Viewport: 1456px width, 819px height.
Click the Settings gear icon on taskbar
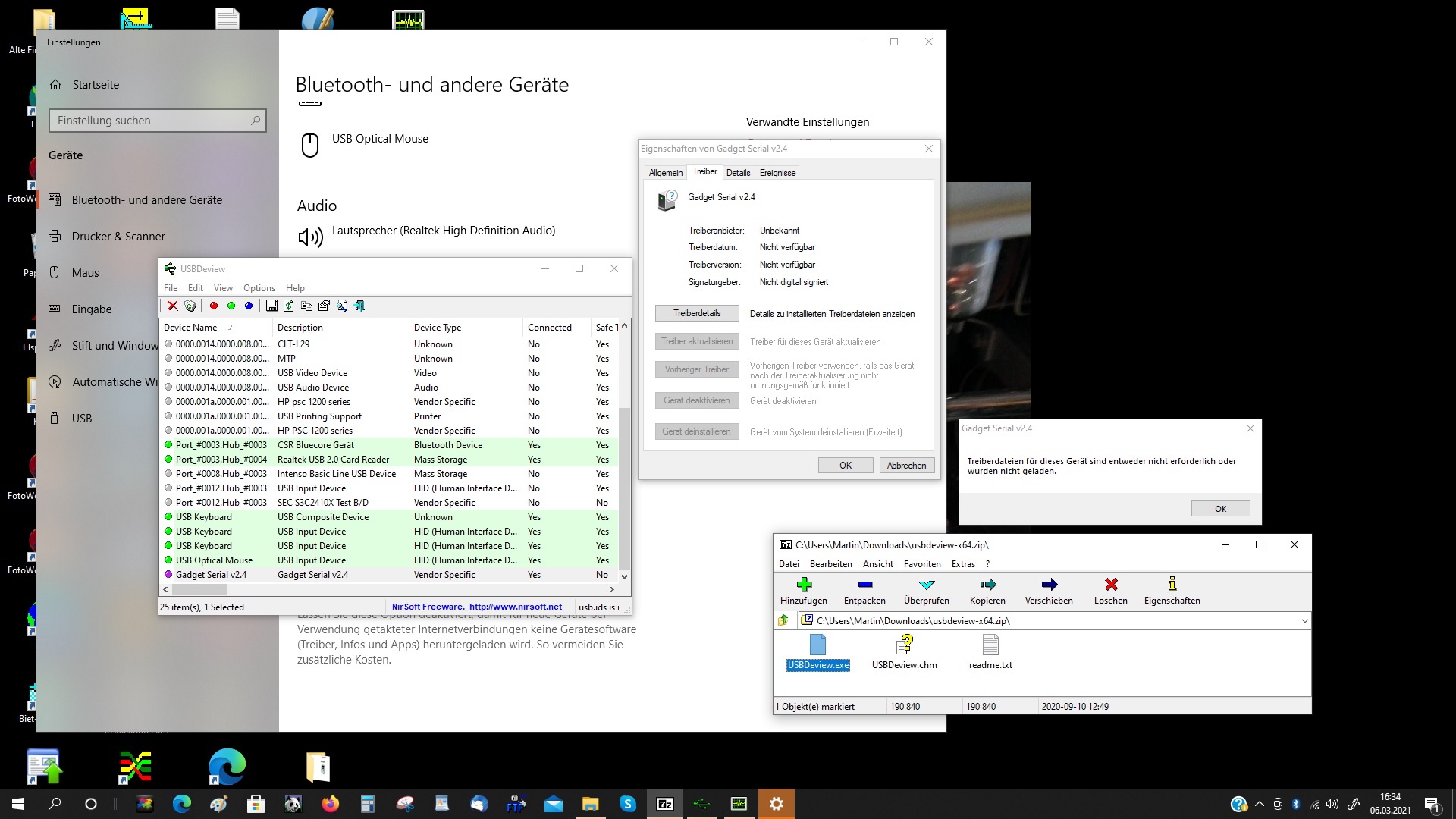click(777, 804)
